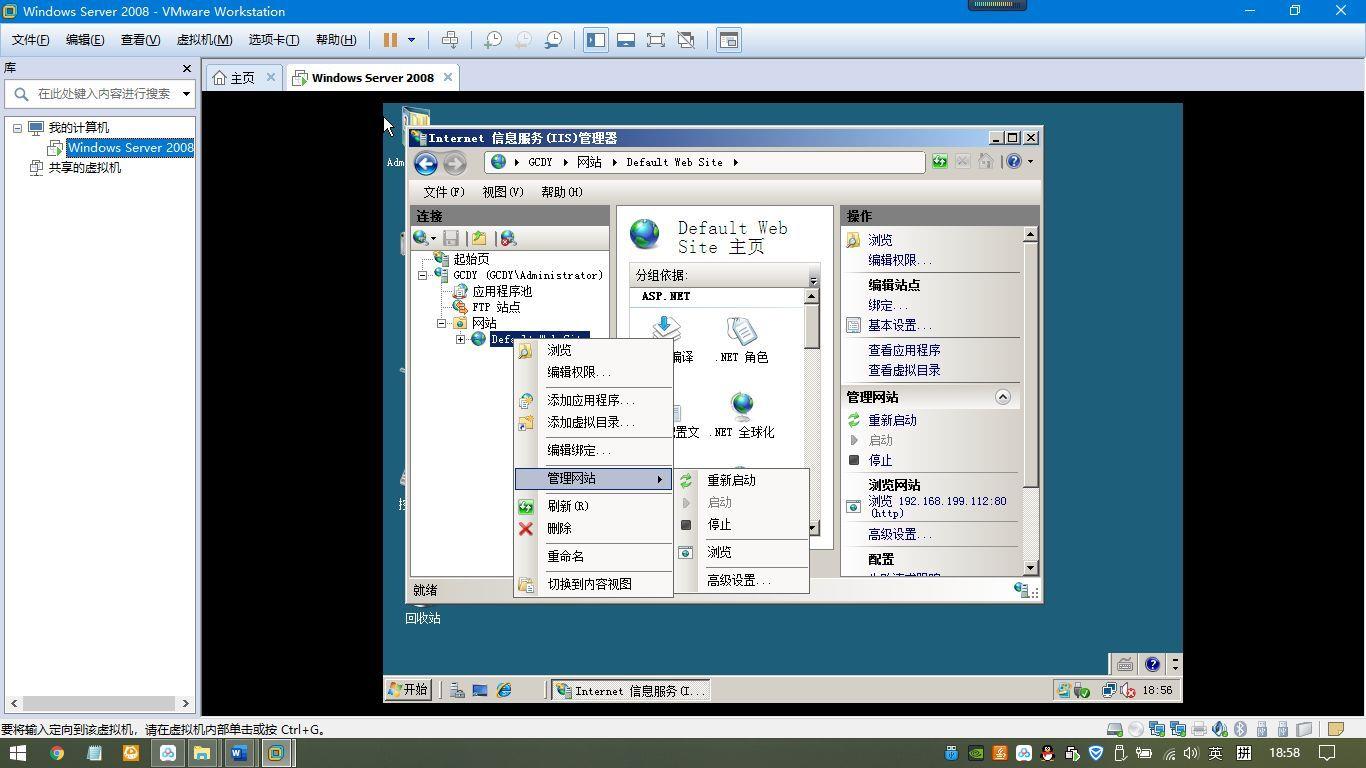1366x768 pixels.
Task: Click take snapshot toolbar icon
Action: pyautogui.click(x=493, y=40)
